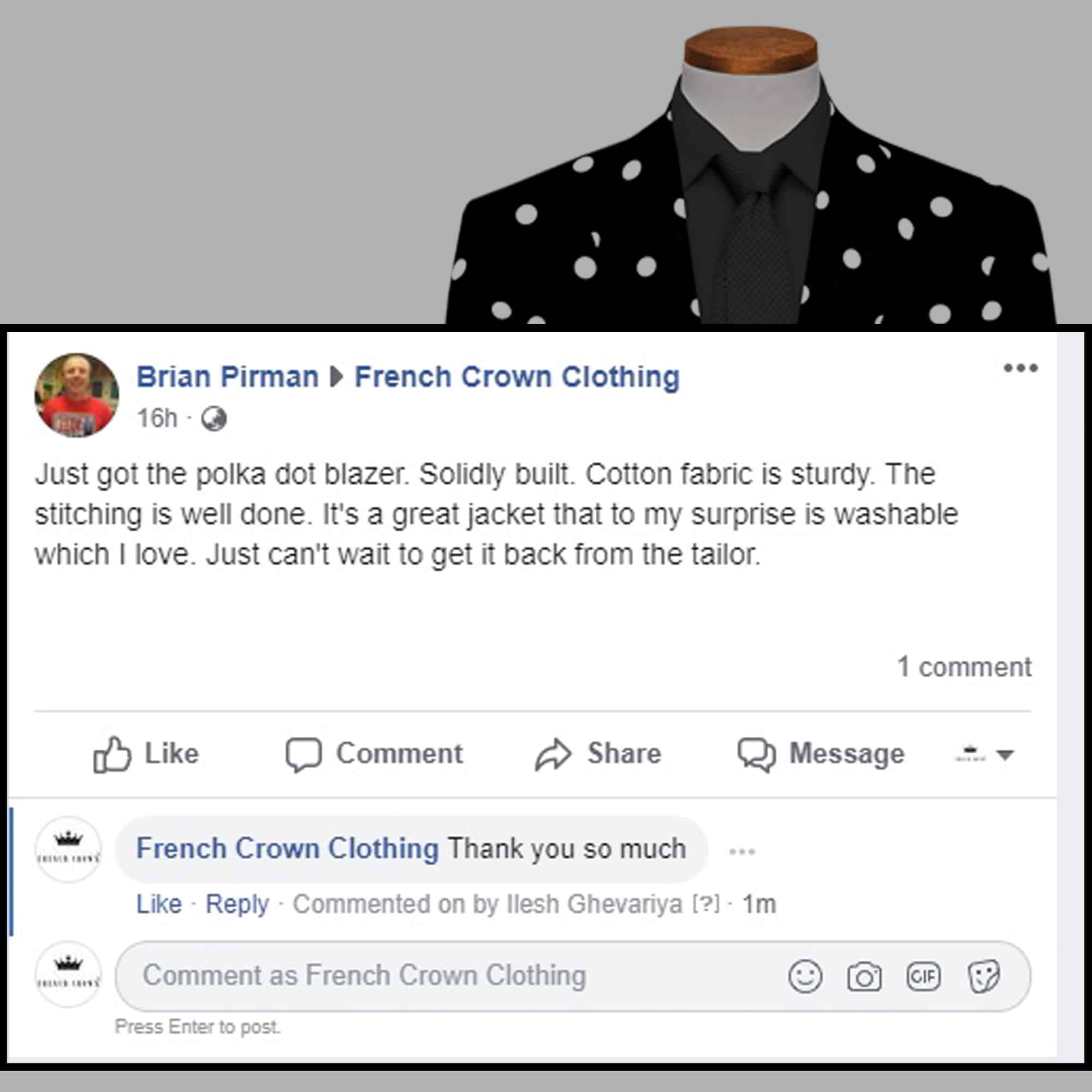
Task: Open post options three-dot menu
Action: [x=1021, y=368]
